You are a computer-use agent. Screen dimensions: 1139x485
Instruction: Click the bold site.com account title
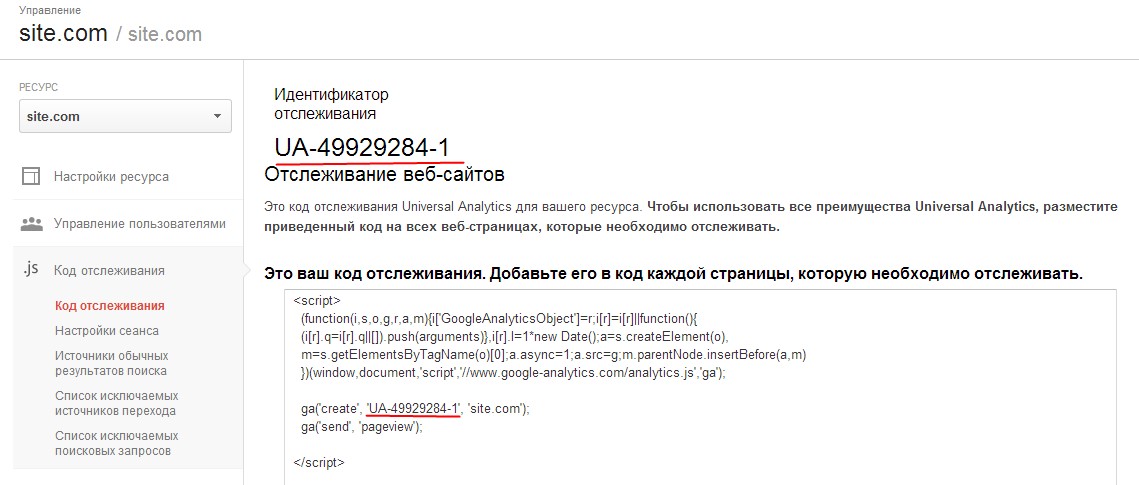click(63, 33)
